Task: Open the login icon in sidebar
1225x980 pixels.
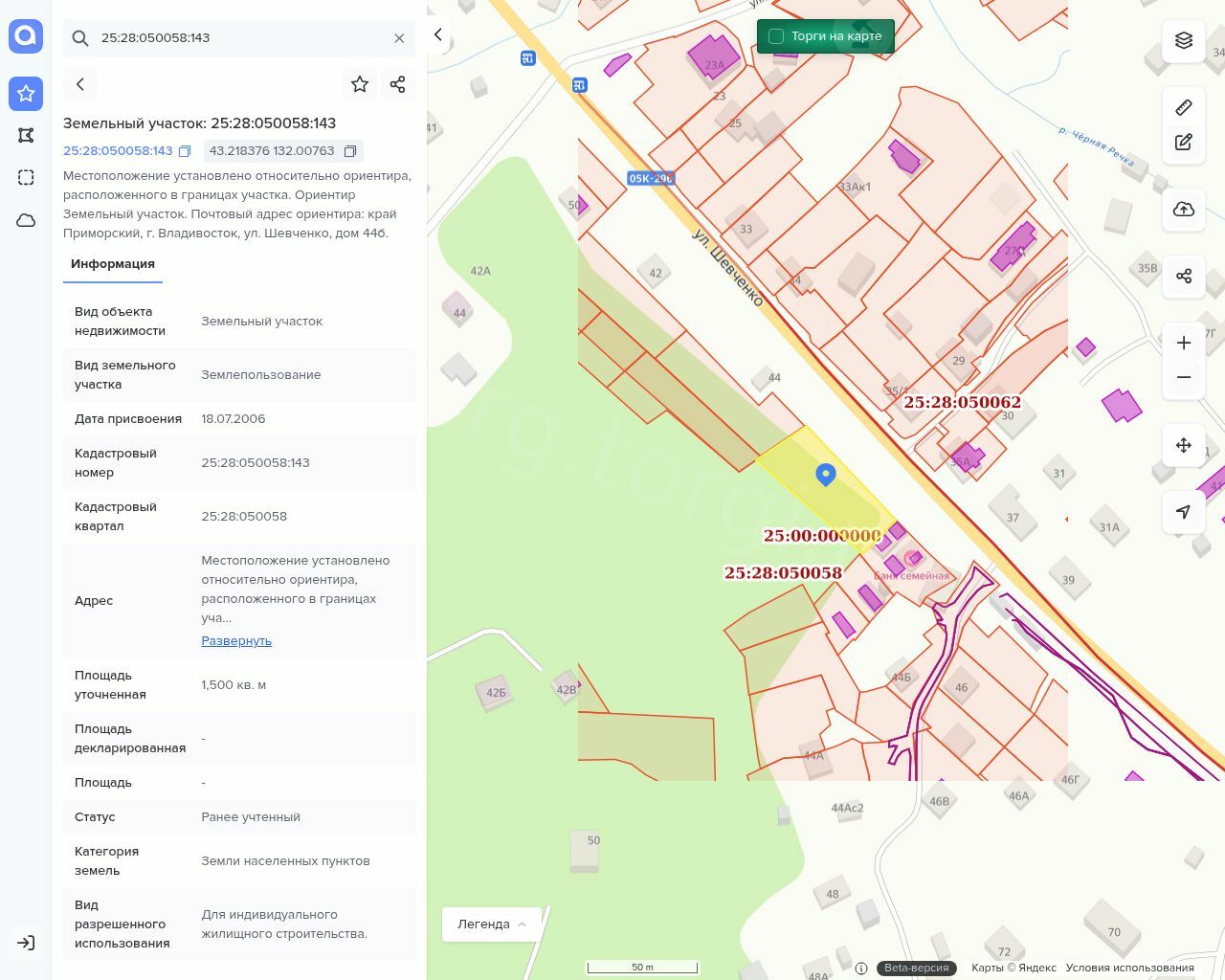Action: 26,943
